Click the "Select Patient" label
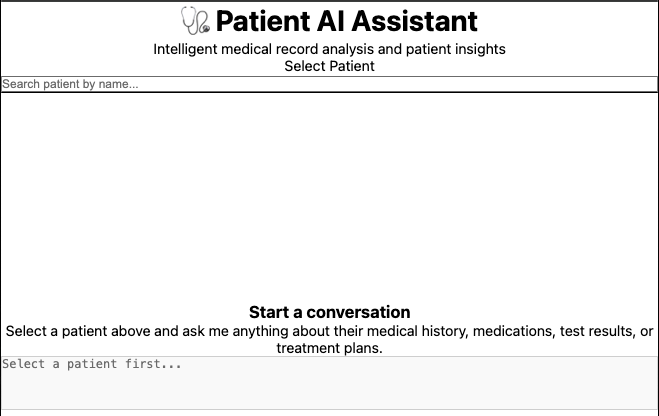 [x=329, y=66]
